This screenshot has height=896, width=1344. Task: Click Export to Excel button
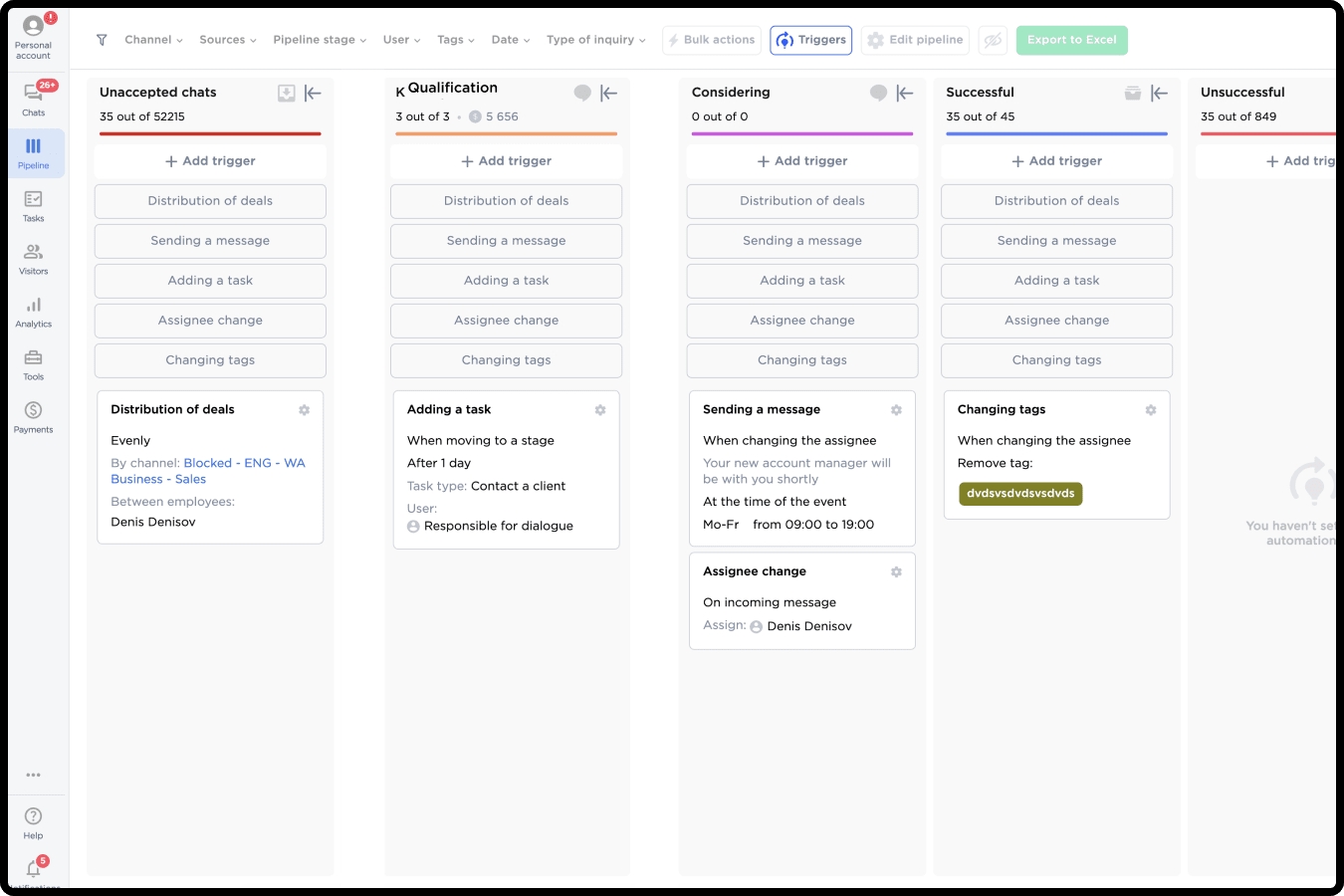1071,40
